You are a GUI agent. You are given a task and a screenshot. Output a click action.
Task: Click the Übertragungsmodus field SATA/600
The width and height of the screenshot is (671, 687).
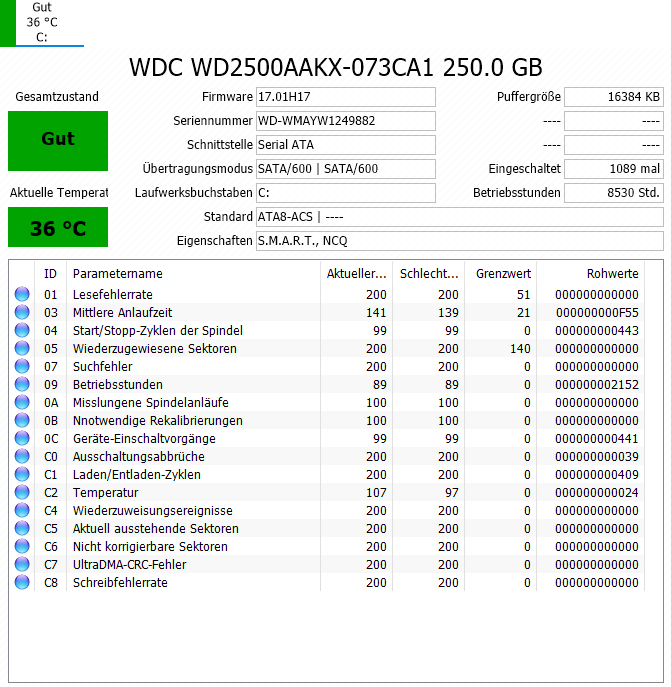point(345,169)
